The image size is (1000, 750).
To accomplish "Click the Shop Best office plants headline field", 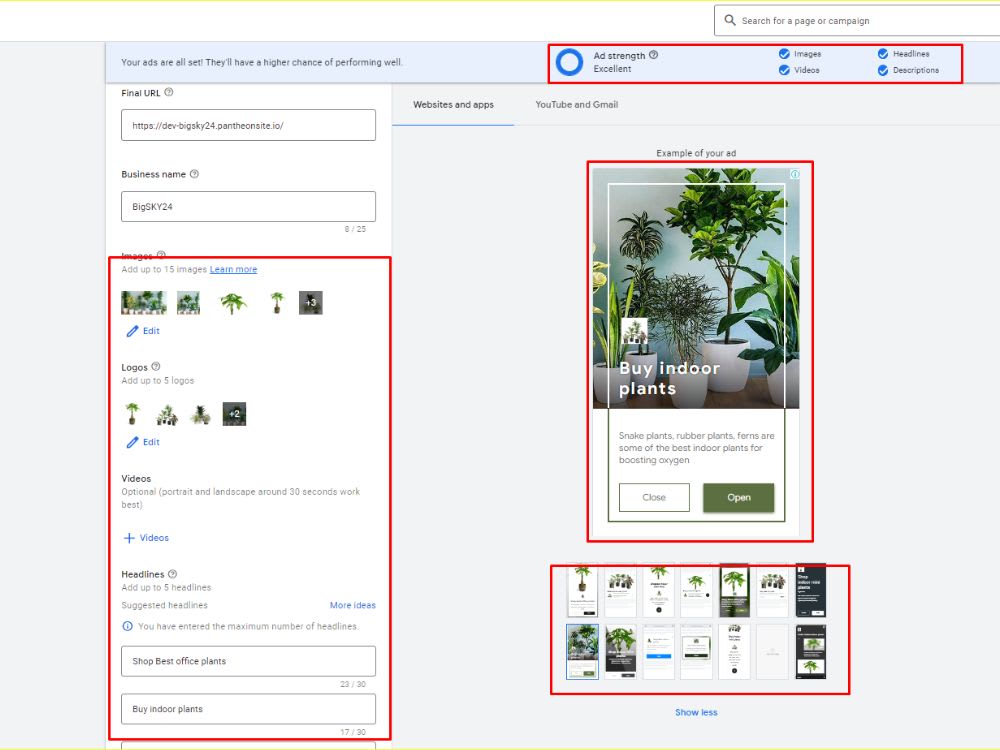I will [248, 661].
